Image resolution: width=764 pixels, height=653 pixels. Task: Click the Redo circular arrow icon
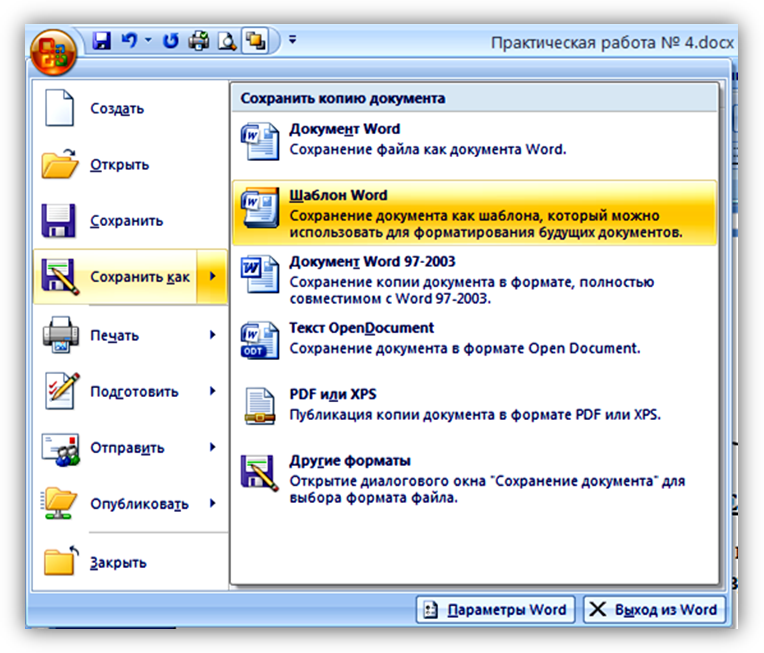(x=171, y=40)
